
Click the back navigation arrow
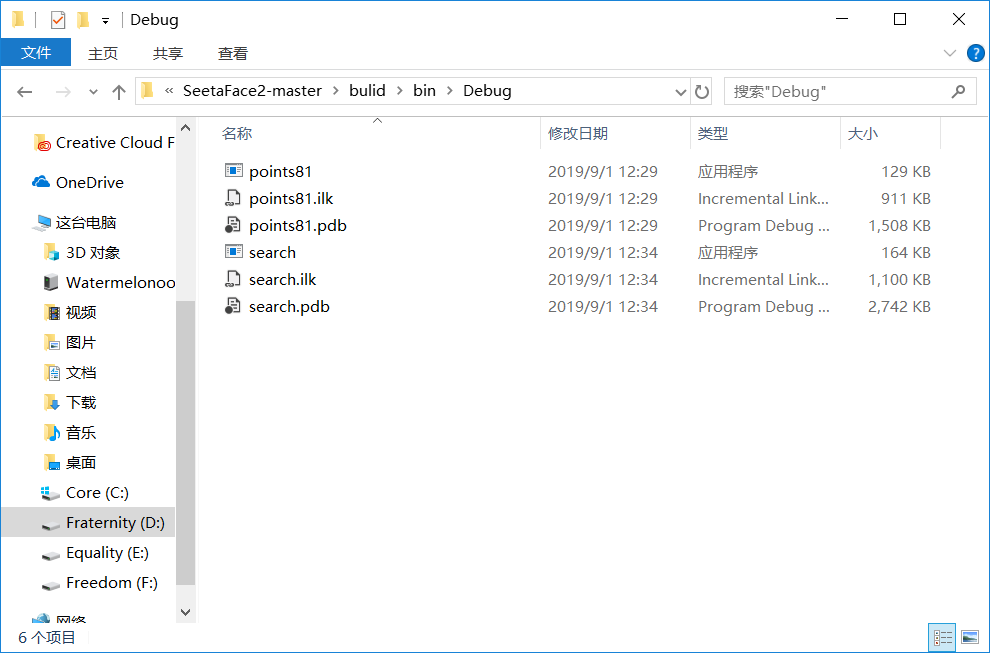24,91
